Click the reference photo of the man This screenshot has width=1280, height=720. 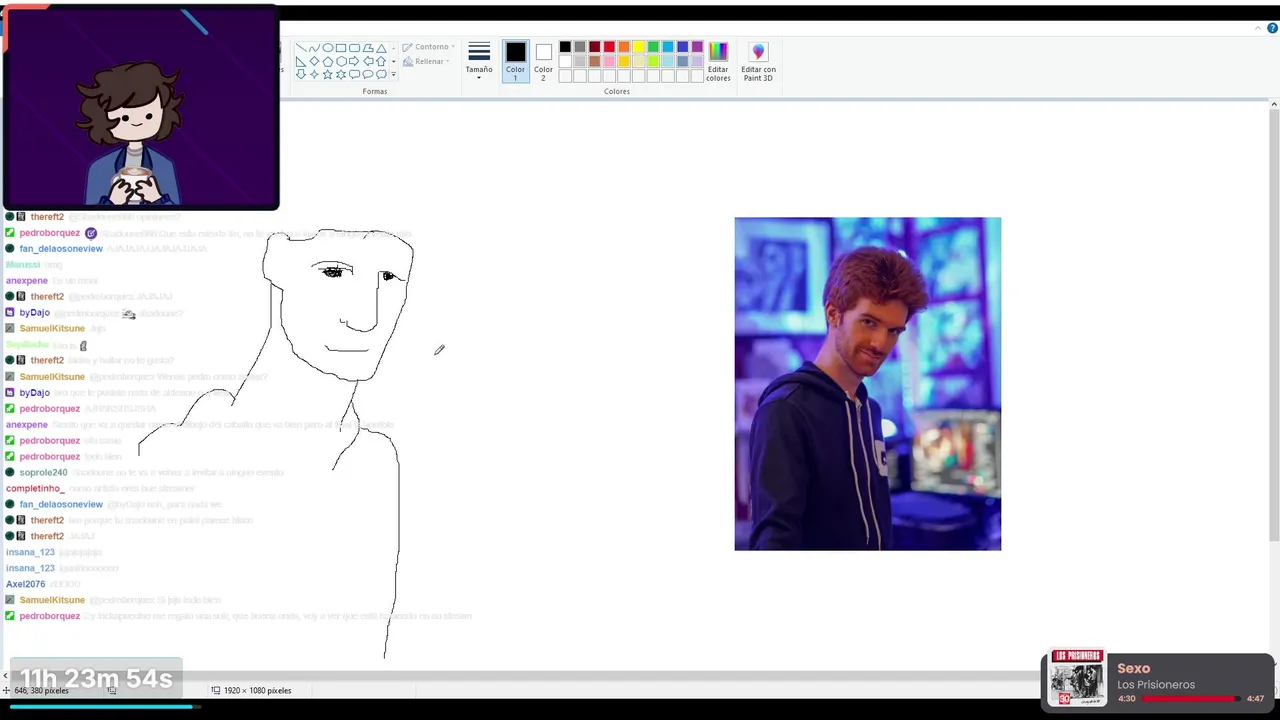[x=868, y=384]
